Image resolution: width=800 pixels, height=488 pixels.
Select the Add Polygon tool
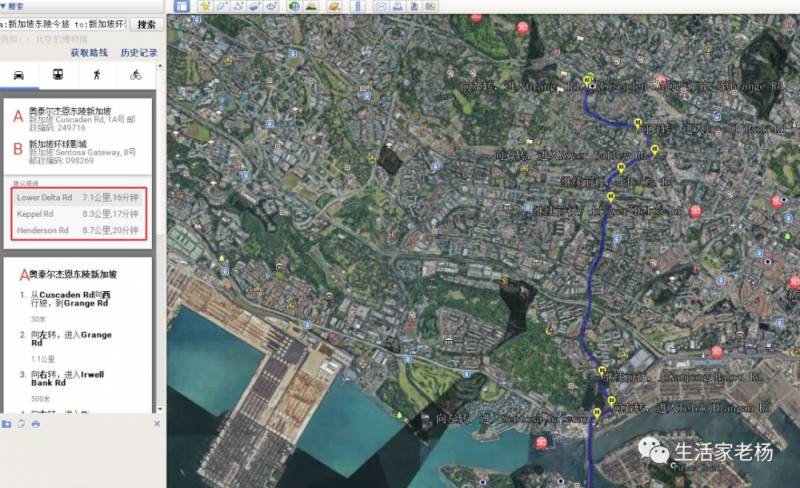pyautogui.click(x=222, y=6)
